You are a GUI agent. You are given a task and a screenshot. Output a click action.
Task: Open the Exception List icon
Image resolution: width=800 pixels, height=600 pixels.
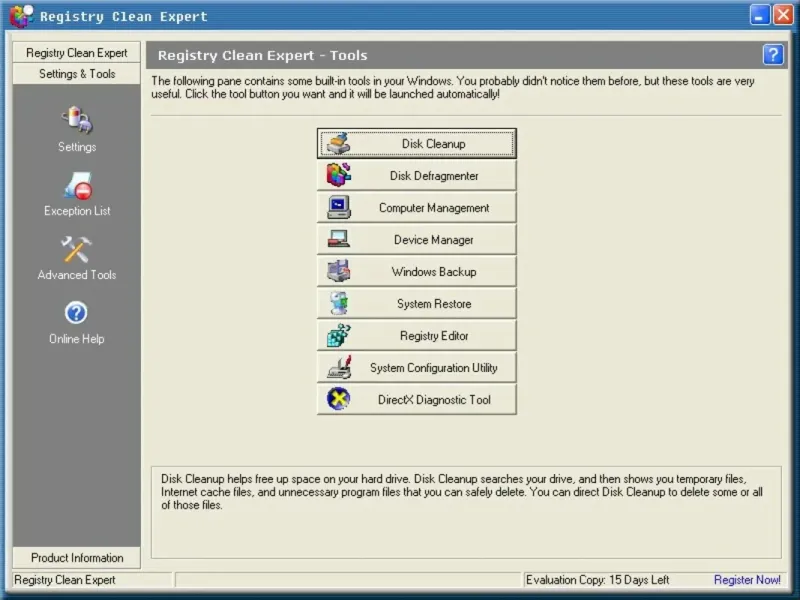tap(78, 185)
